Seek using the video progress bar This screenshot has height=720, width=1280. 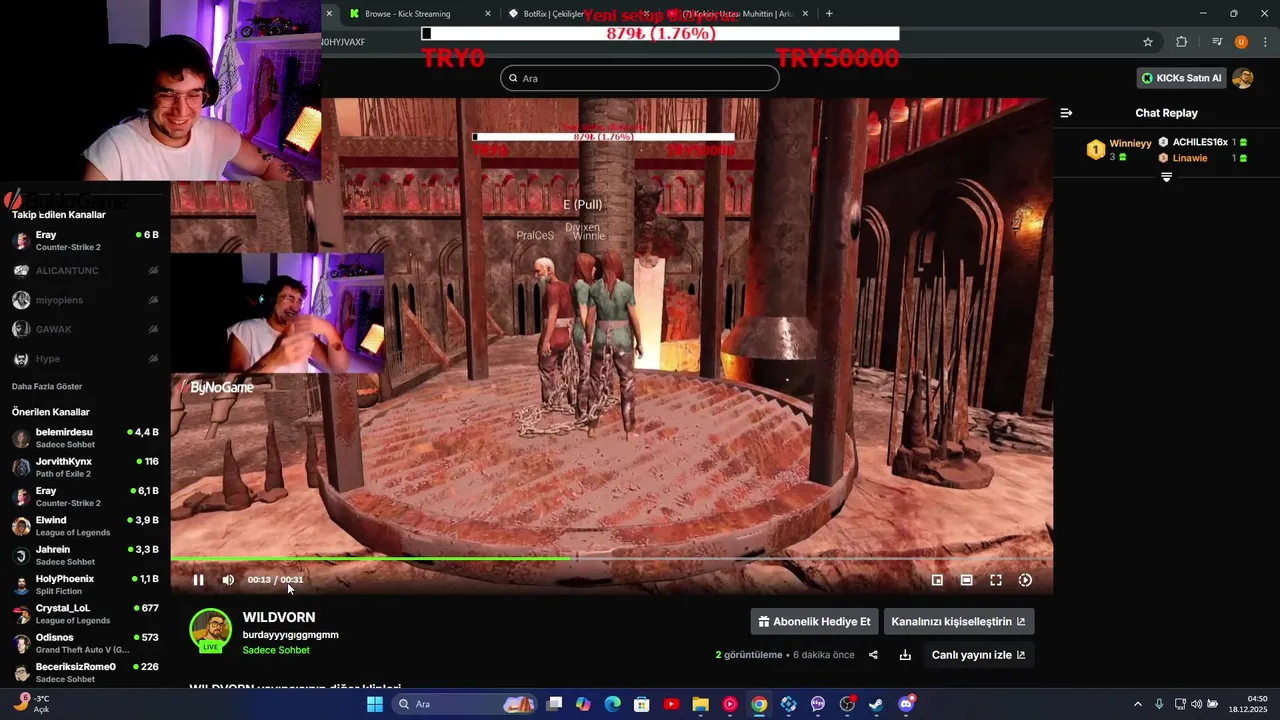pos(611,558)
